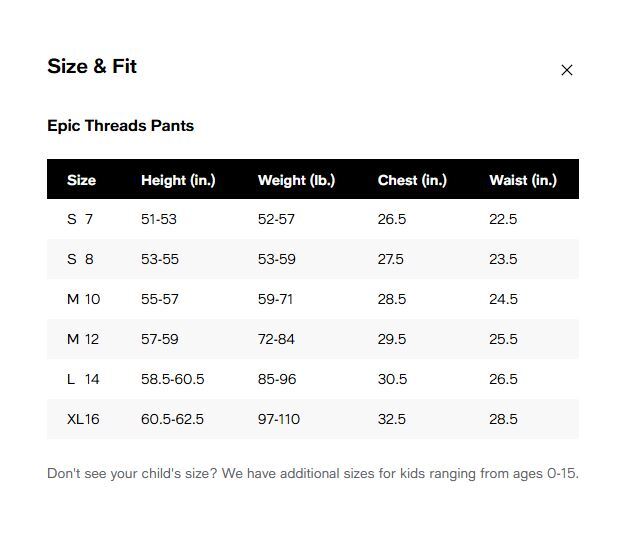The image size is (625, 550).
Task: Click the 97-110 weight value
Action: [x=279, y=419]
